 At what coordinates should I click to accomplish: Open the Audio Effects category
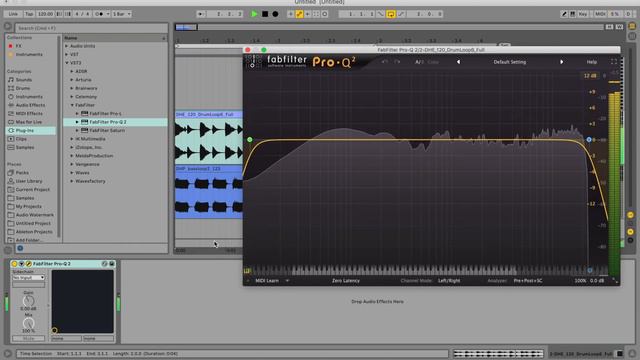(x=30, y=105)
